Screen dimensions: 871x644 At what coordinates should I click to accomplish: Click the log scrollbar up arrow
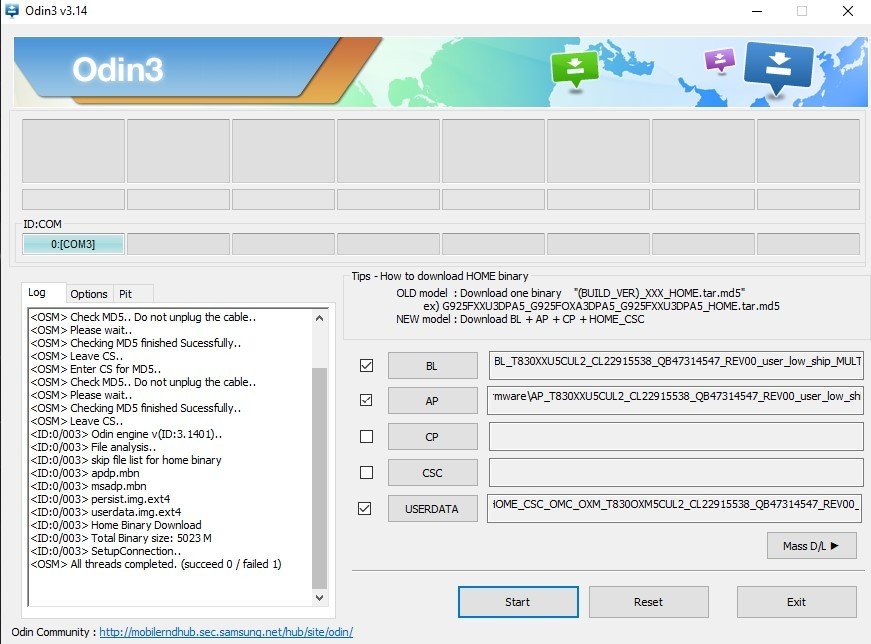319,318
